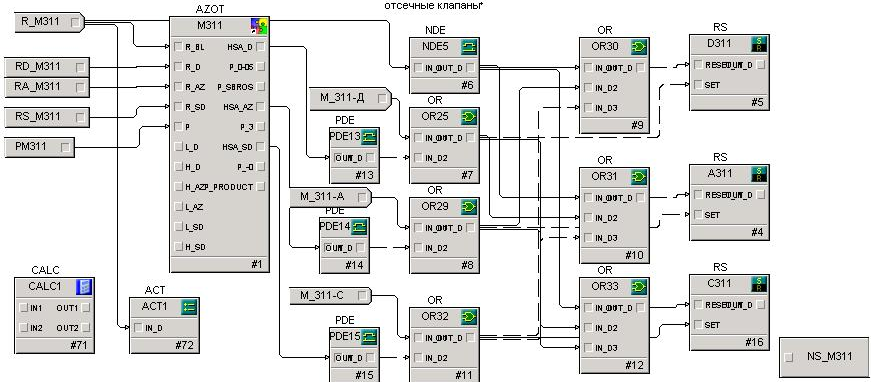
Task: Toggle the IN_D pin on ACT1
Action: tap(138, 328)
